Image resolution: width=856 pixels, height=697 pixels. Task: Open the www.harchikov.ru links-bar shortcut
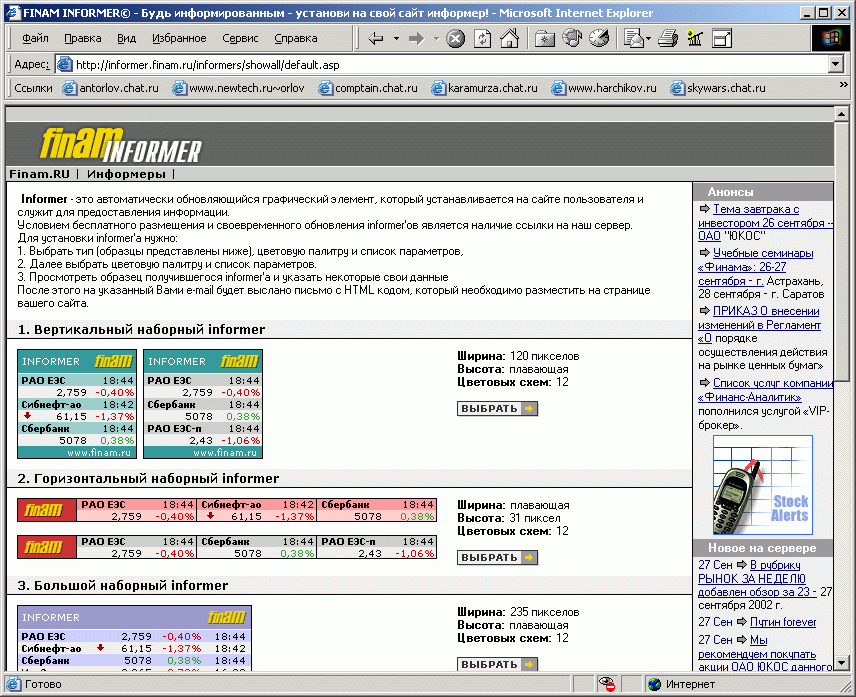click(x=604, y=88)
